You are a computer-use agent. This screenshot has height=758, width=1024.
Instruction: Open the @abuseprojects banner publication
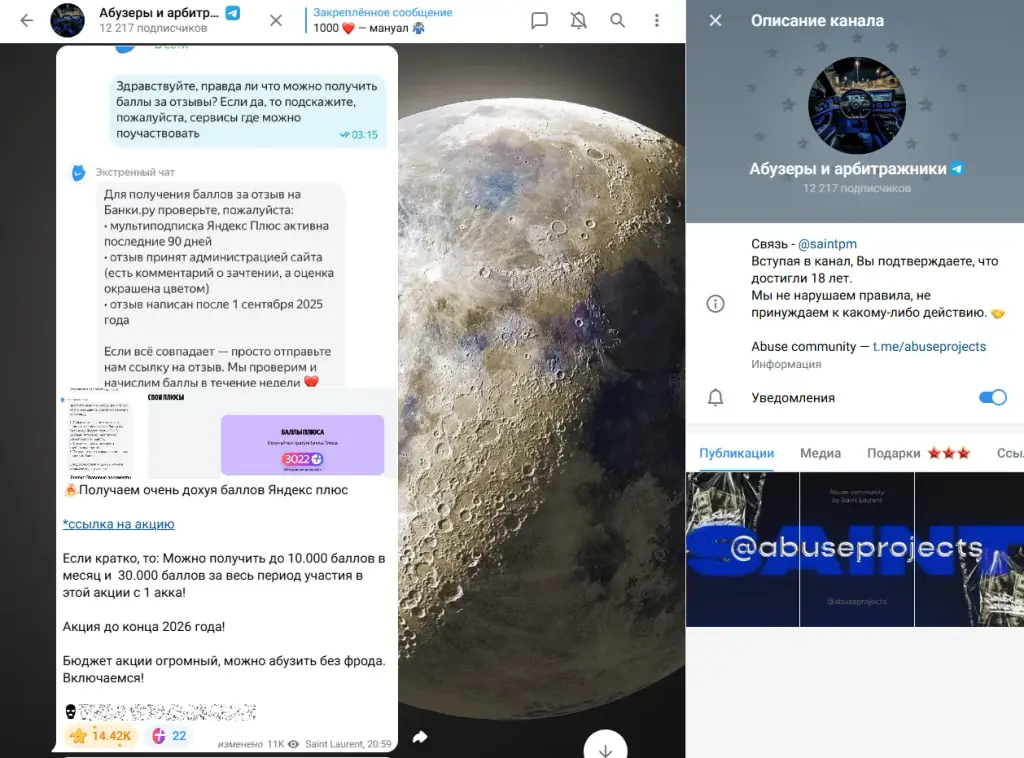[855, 549]
